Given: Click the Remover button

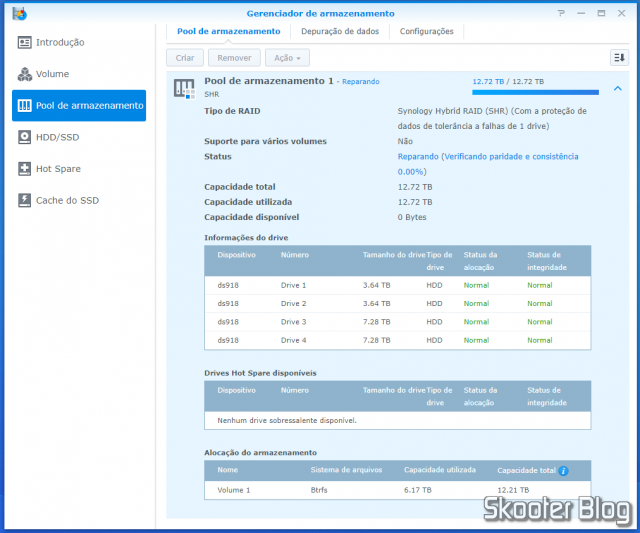Looking at the screenshot, I should point(234,58).
